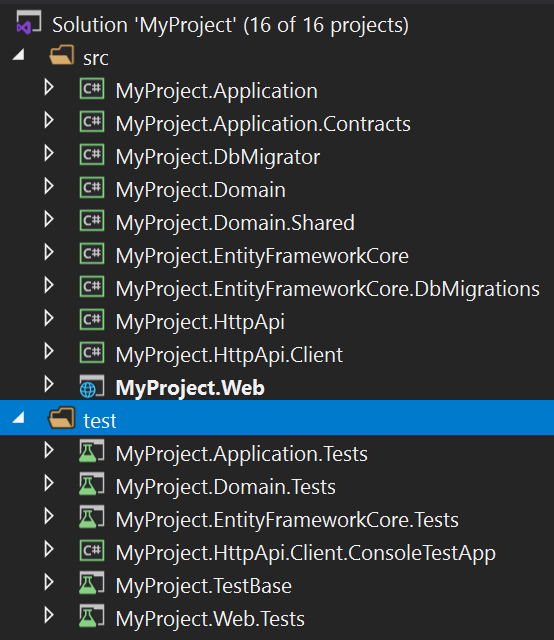Viewport: 554px width, 640px height.
Task: Select the MyProject.Application.Contracts label
Action: pyautogui.click(x=263, y=124)
